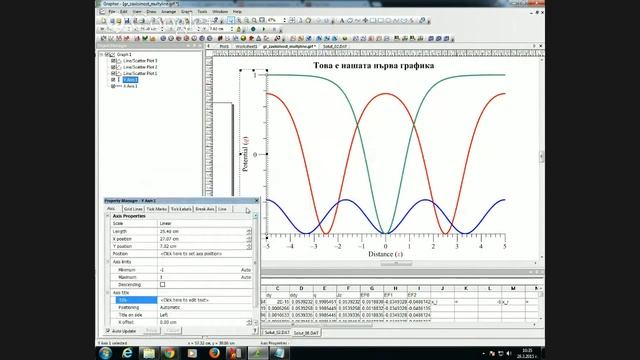Screen dimensions: 640x360
Task: Open the Scale dropdown showing Linear
Action: [205, 224]
